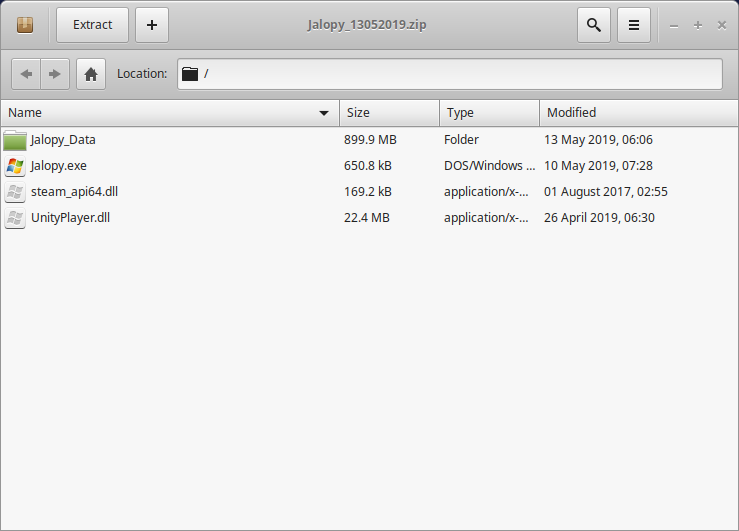
Task: Click the Folder type cell
Action: [x=461, y=140]
